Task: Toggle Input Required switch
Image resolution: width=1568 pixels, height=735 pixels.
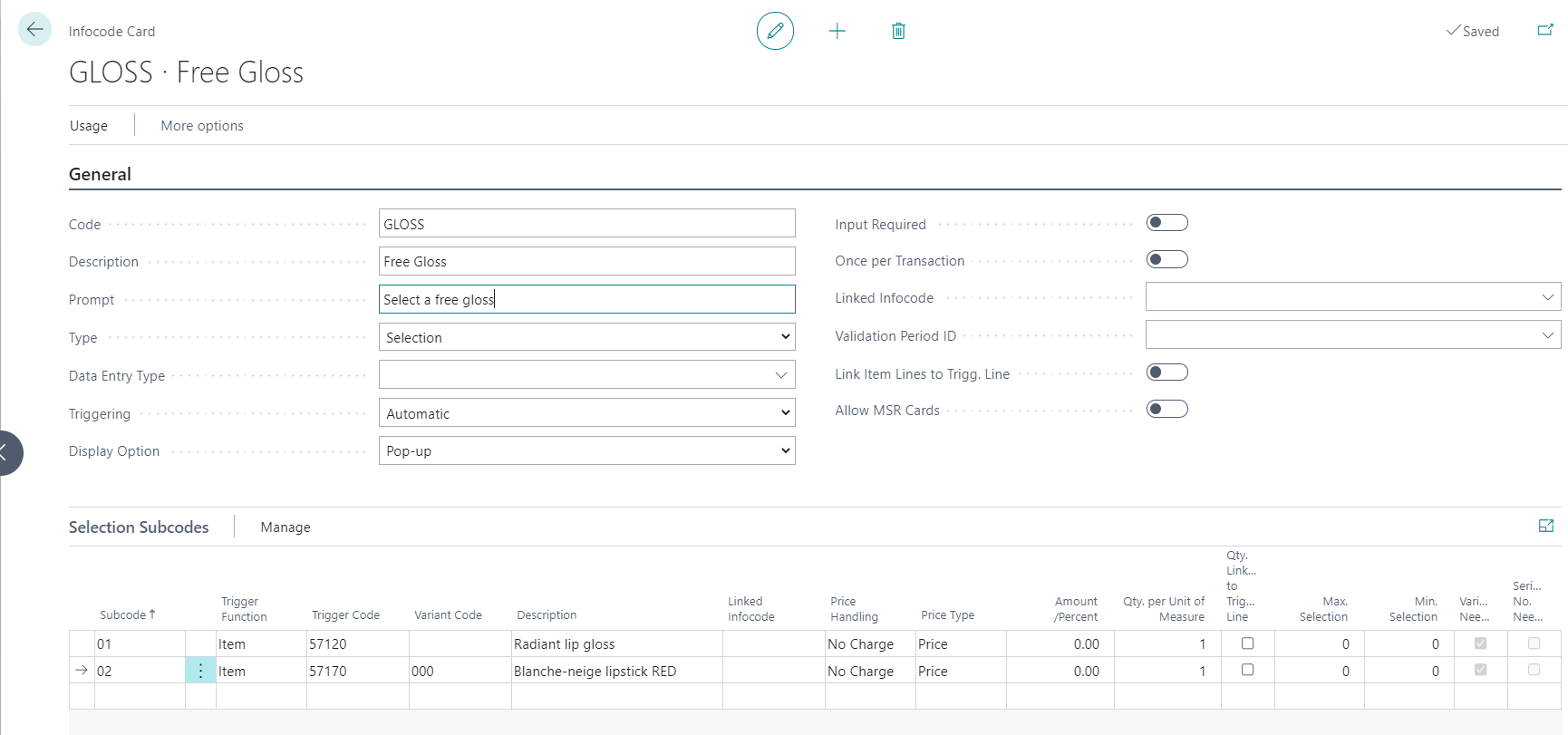Action: point(1166,223)
